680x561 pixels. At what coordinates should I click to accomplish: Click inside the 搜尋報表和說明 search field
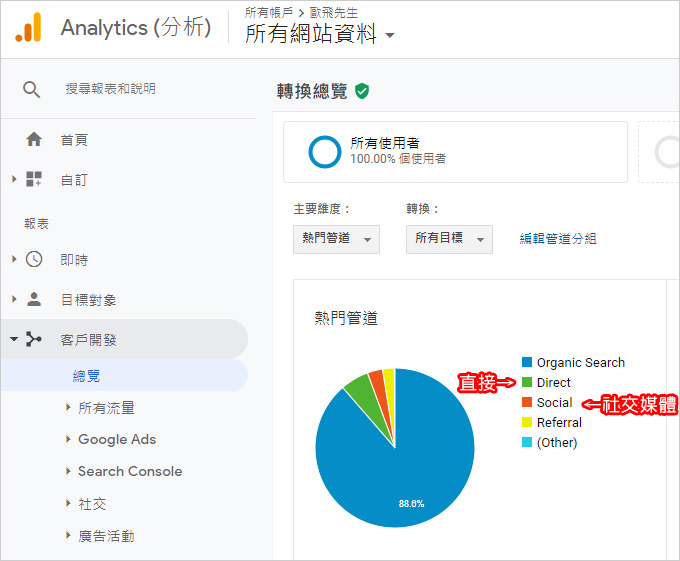click(x=111, y=89)
